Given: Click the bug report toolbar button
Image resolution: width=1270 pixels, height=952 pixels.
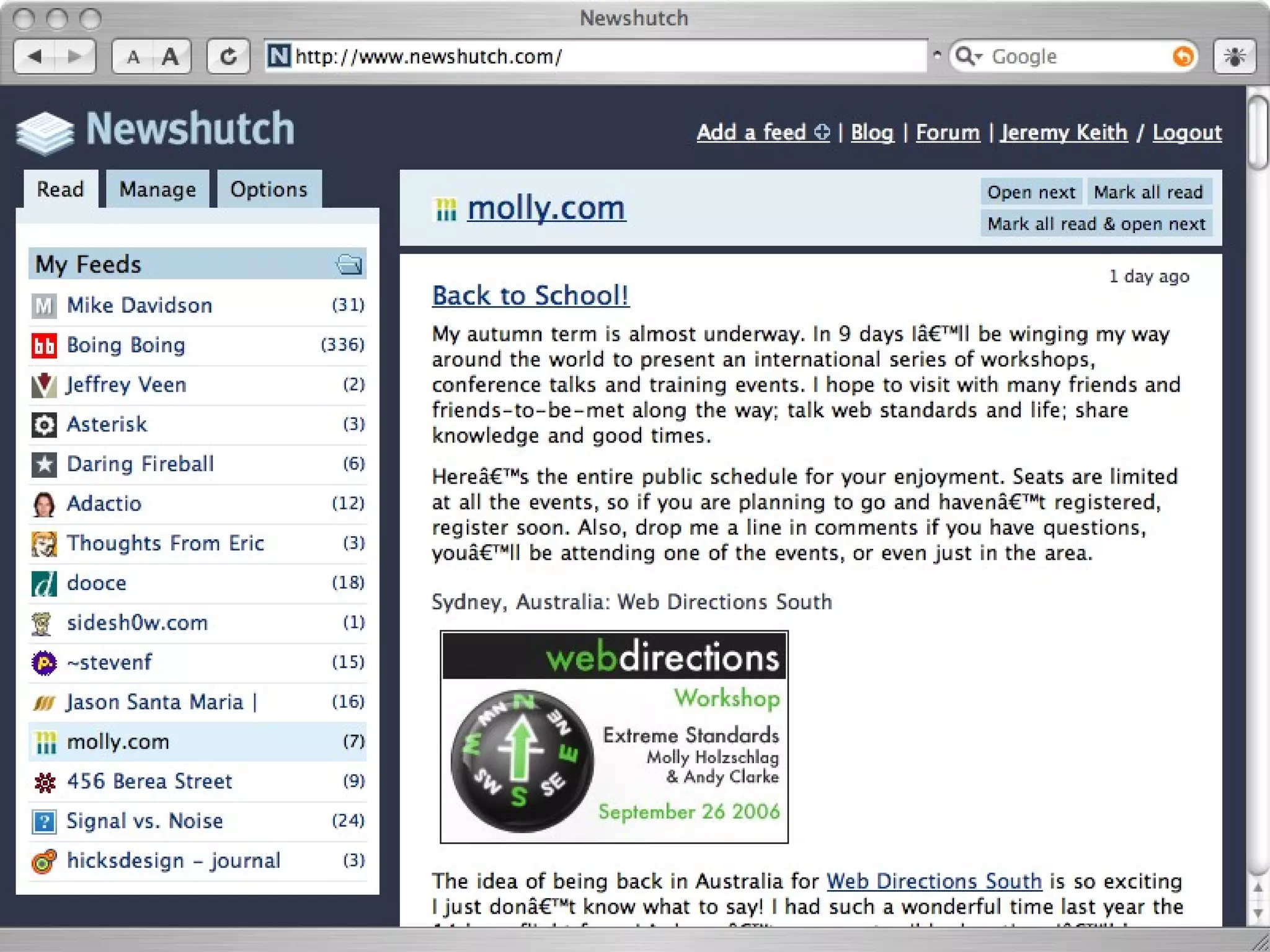Looking at the screenshot, I should tap(1234, 57).
